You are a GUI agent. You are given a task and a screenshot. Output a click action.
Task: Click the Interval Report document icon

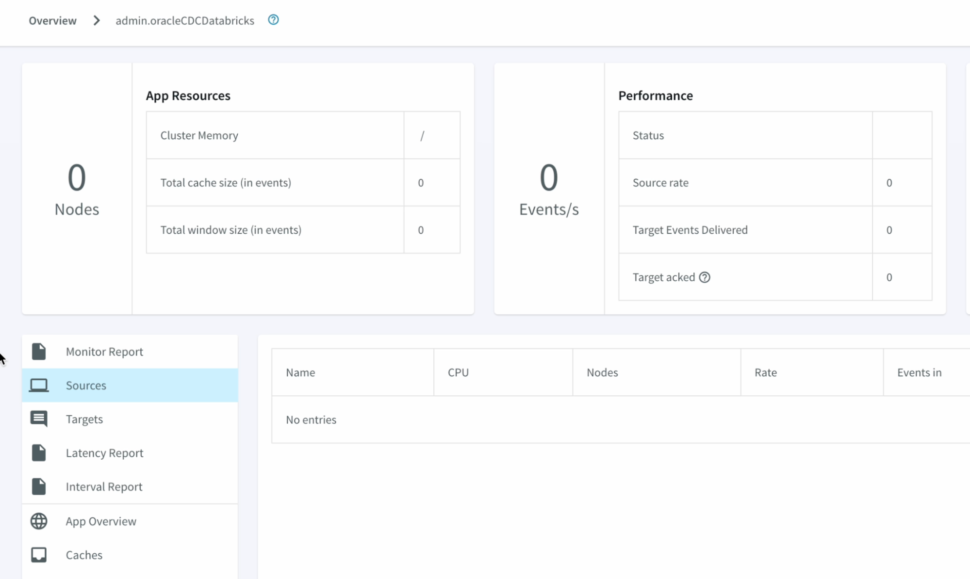tap(39, 487)
